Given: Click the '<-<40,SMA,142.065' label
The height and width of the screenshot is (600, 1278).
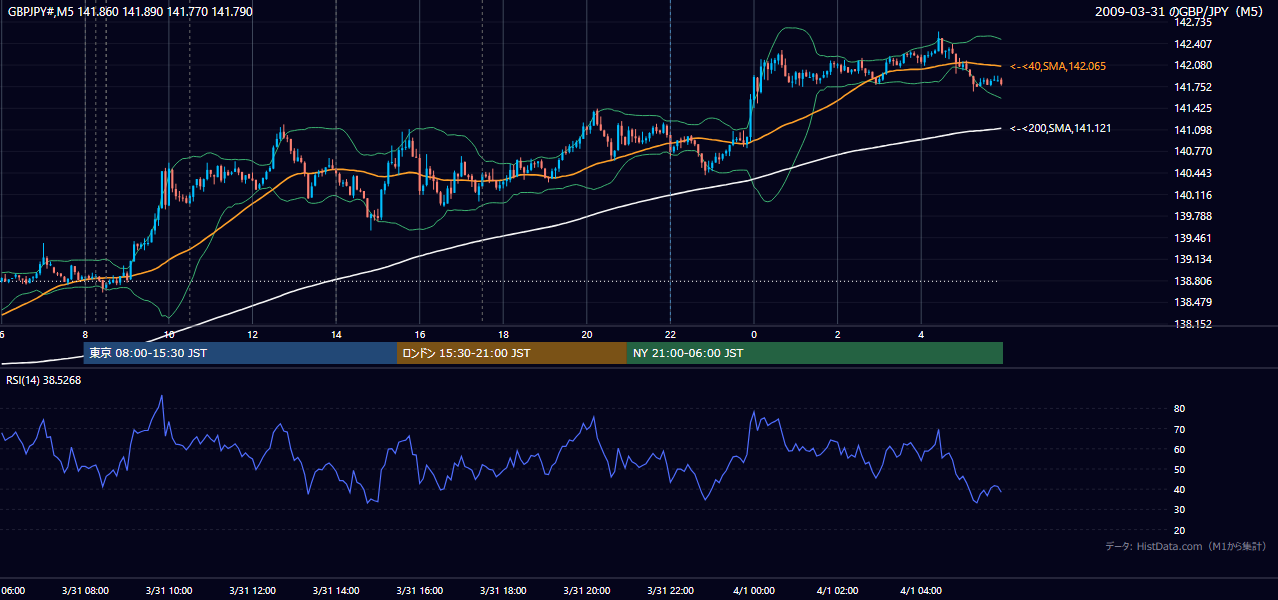Looking at the screenshot, I should click(1057, 66).
